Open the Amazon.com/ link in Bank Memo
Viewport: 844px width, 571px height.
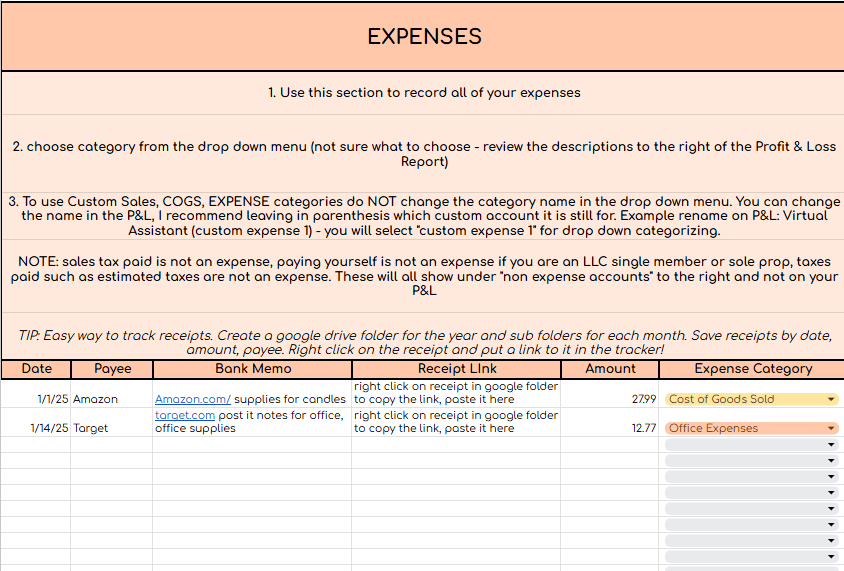coord(193,399)
